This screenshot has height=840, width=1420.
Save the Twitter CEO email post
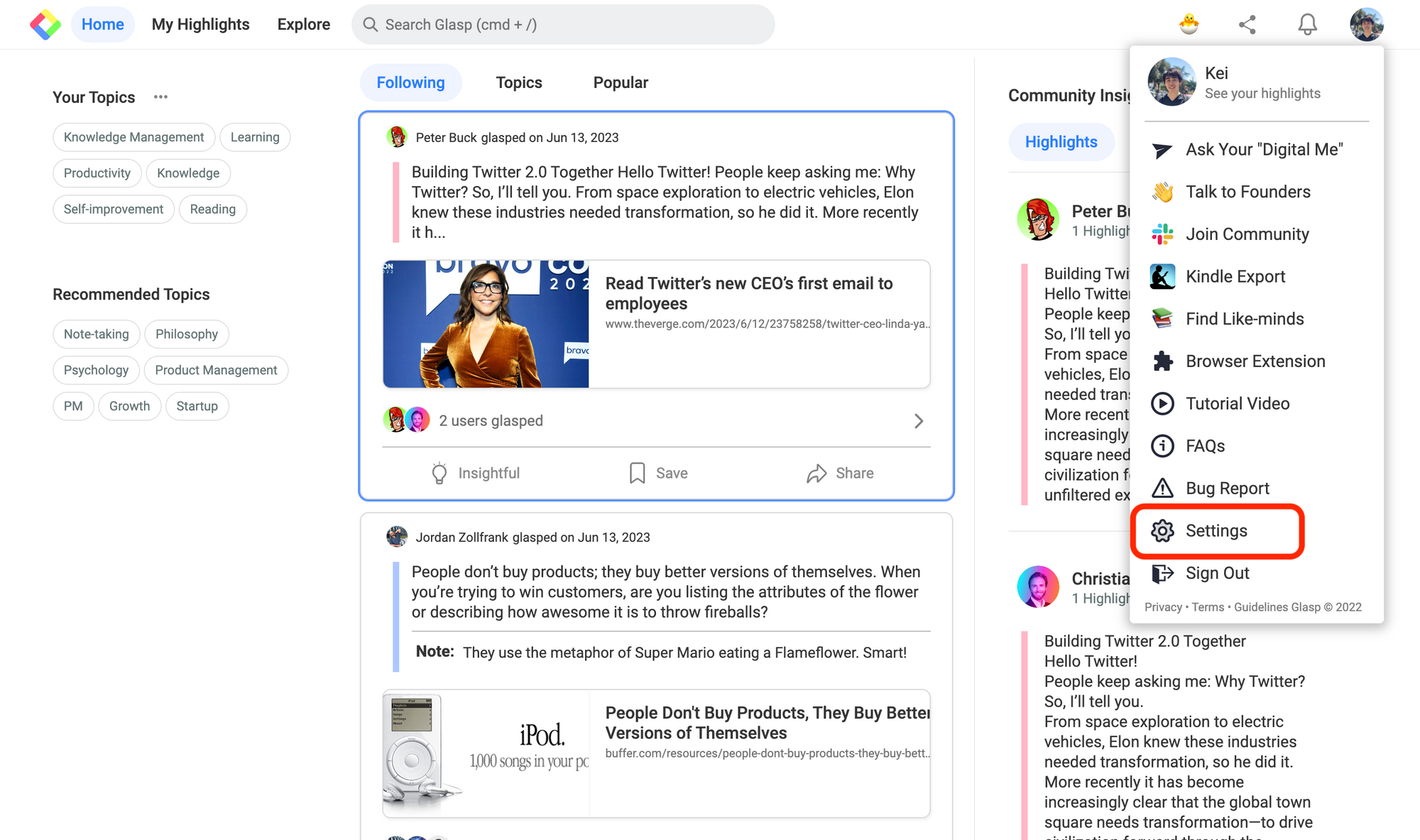click(x=658, y=473)
